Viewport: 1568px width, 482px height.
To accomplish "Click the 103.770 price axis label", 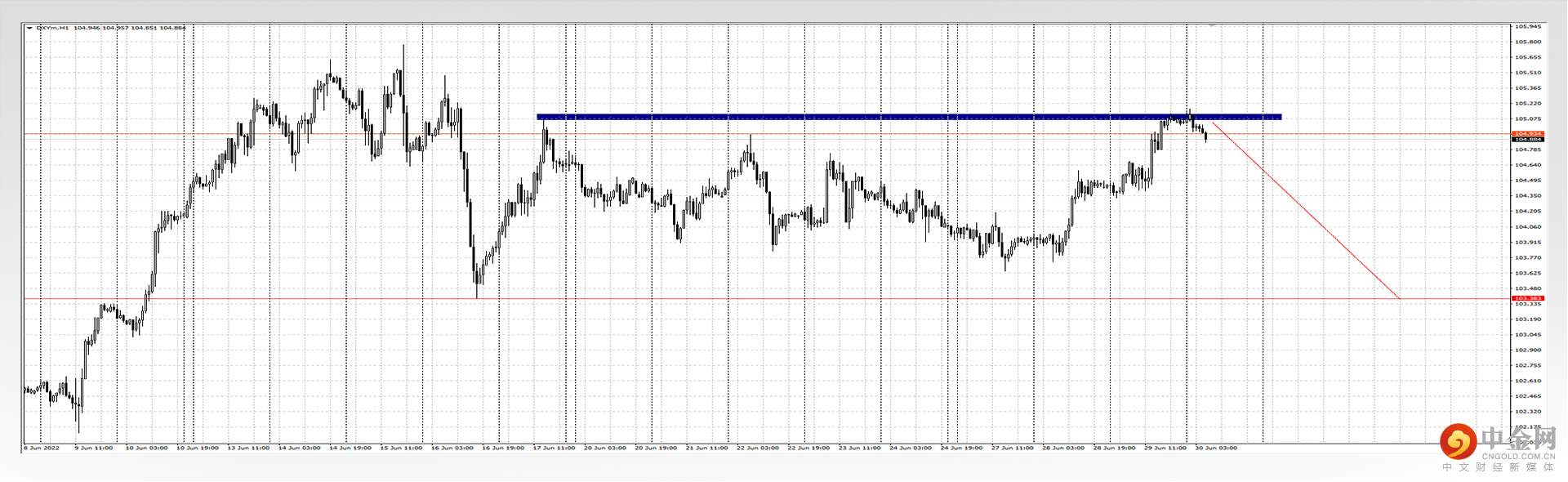I will click(x=1528, y=258).
